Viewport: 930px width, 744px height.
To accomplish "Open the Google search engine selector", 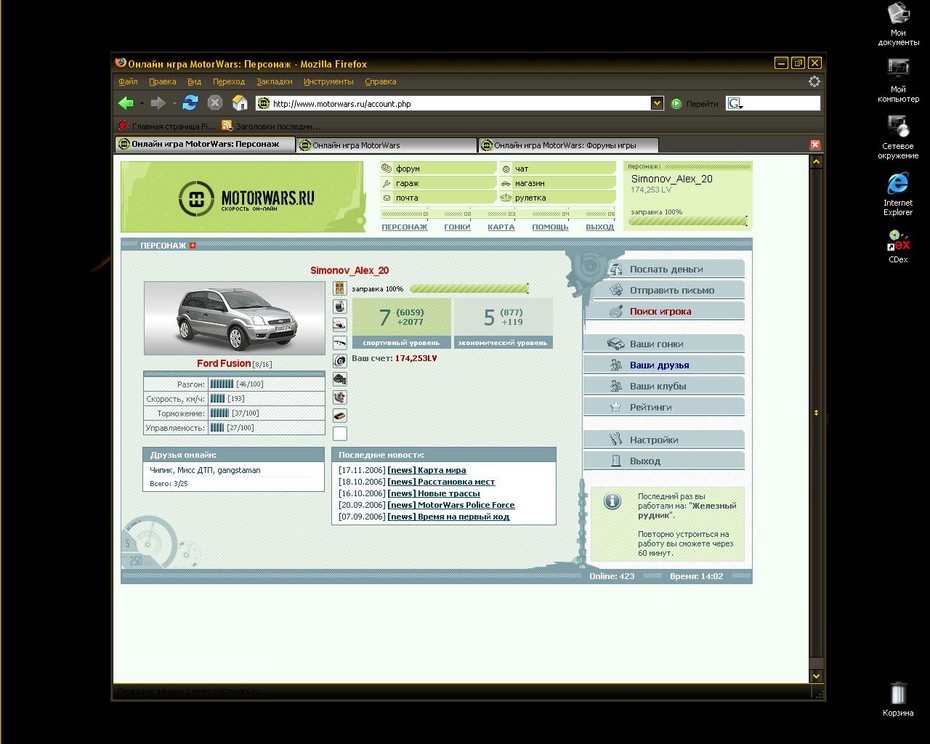I will (x=735, y=104).
